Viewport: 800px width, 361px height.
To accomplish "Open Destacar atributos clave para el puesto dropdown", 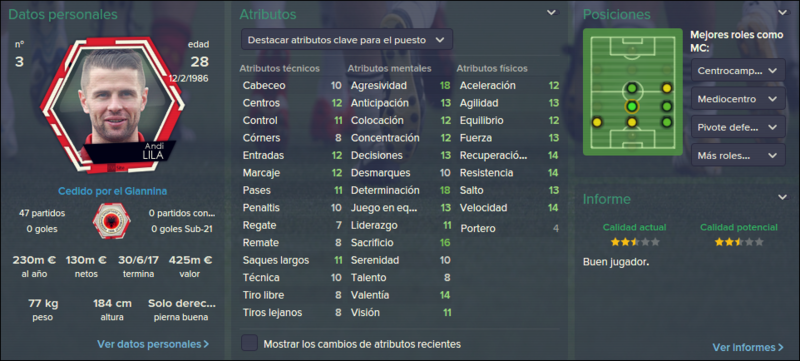I will coord(346,39).
